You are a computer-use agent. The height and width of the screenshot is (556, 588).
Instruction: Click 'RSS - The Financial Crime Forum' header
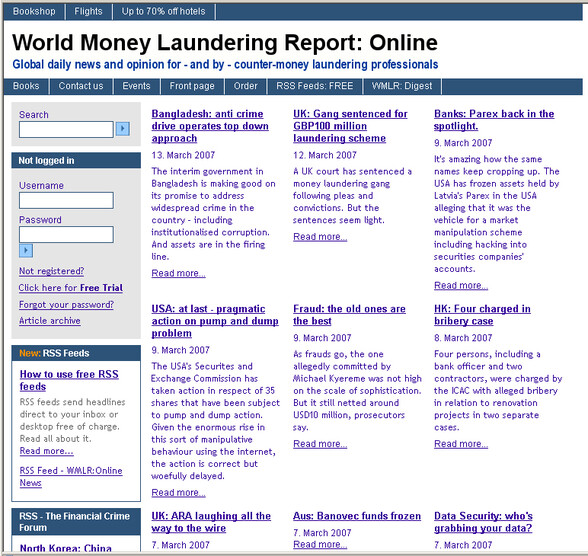(76, 522)
